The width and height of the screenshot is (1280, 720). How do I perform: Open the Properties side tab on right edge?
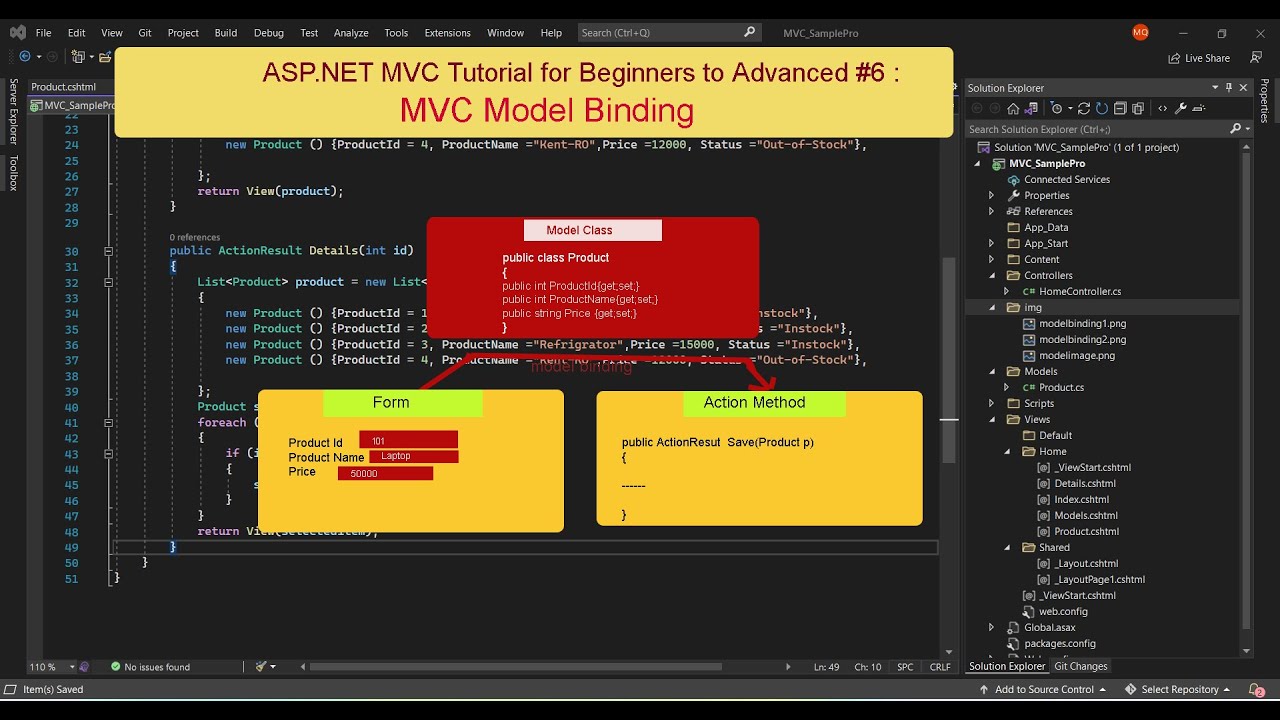click(x=1264, y=101)
